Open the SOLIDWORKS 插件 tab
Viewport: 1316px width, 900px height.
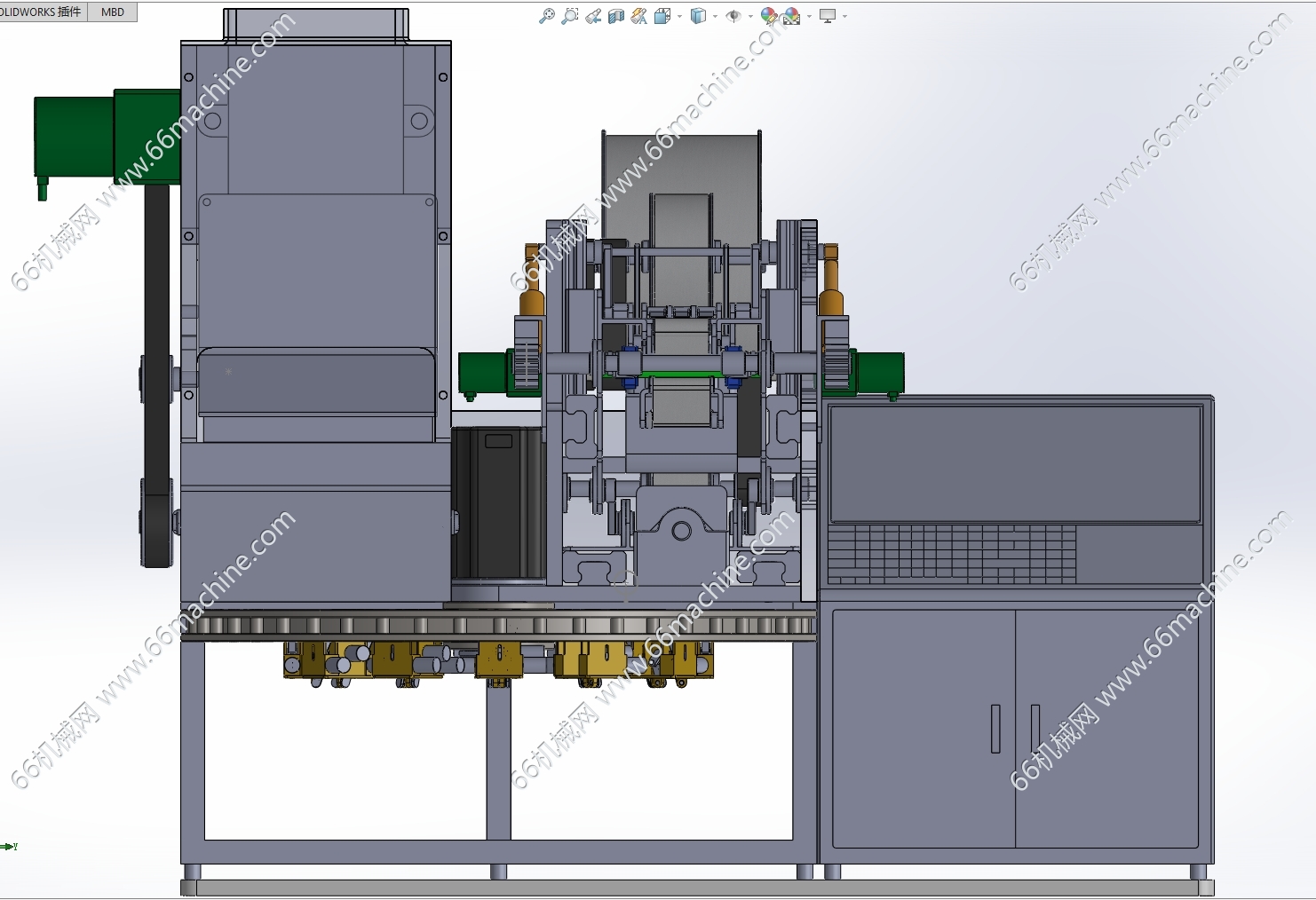(x=44, y=12)
